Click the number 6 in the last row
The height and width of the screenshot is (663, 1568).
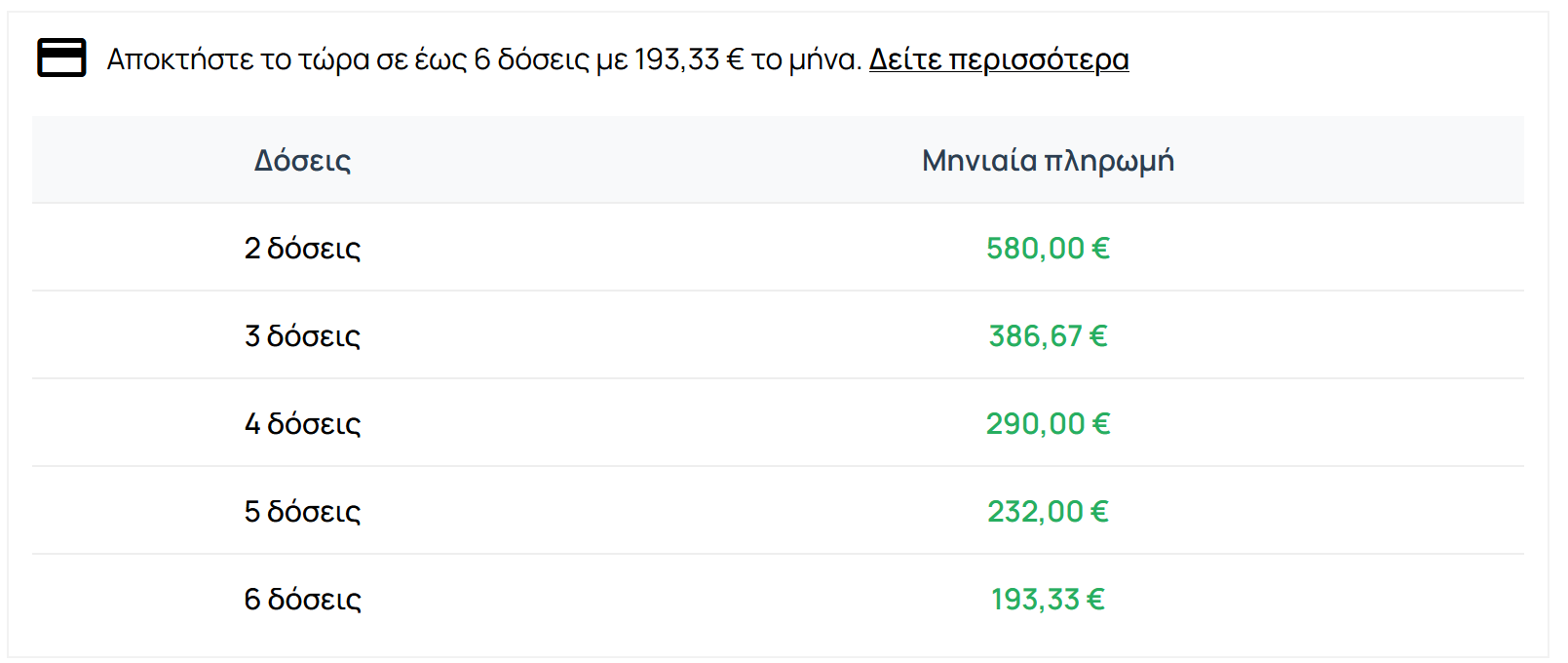(x=252, y=599)
